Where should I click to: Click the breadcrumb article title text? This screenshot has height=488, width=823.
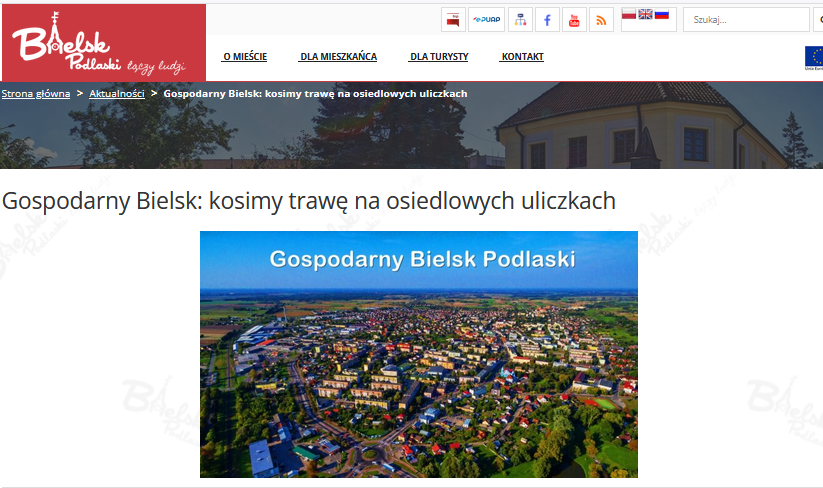pyautogui.click(x=315, y=93)
